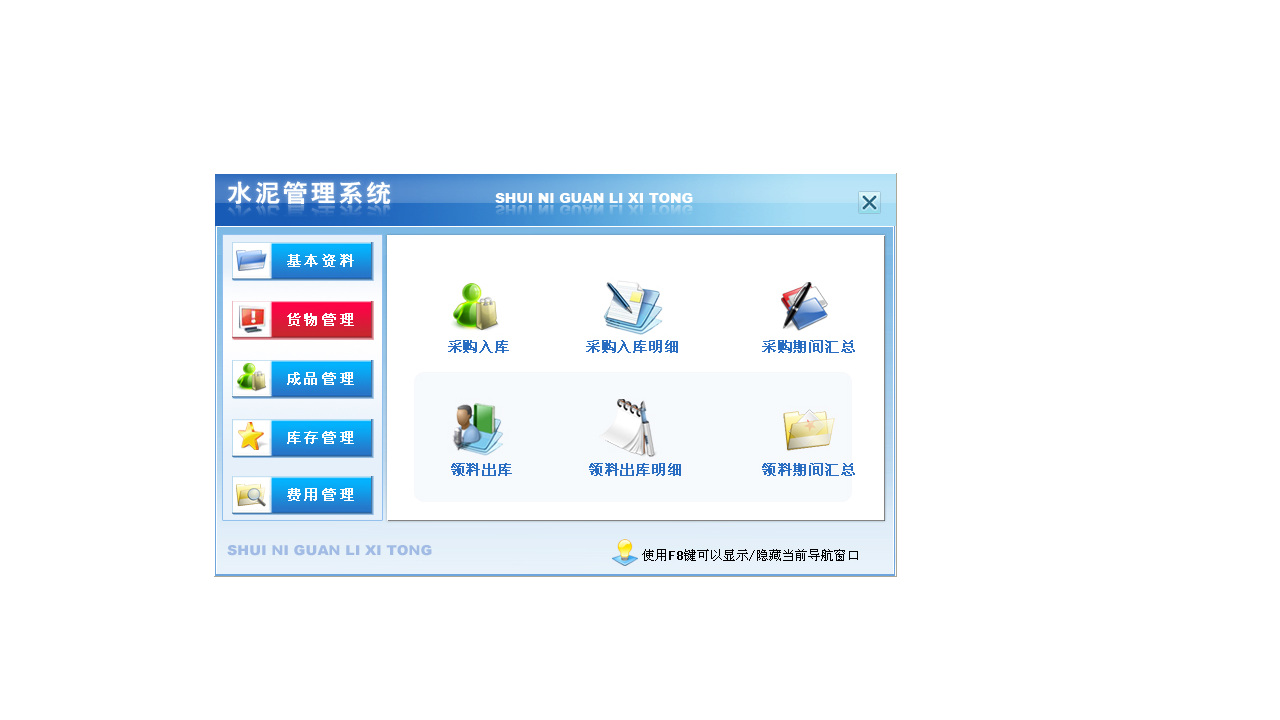Click the magnifier icon beside 费用管理
This screenshot has width=1280, height=720.
[x=249, y=494]
